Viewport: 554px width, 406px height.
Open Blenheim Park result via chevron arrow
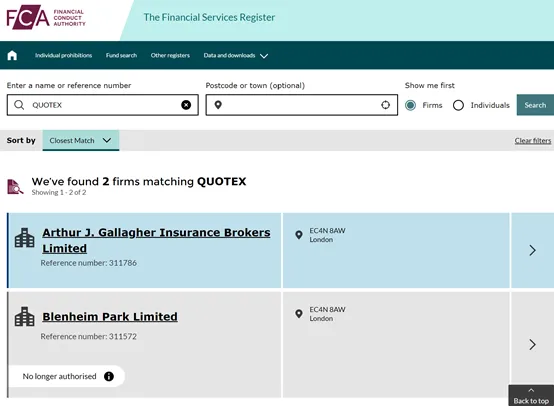[x=532, y=345]
